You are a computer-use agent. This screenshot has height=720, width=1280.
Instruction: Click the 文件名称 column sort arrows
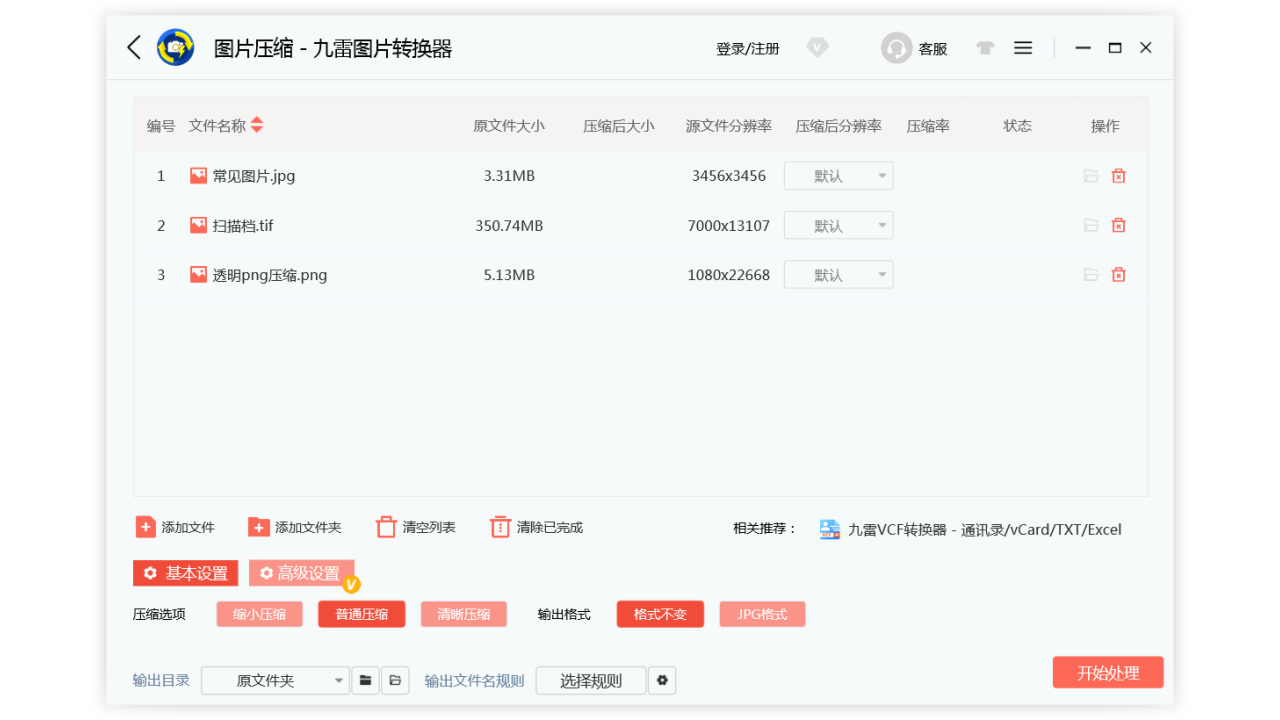[257, 125]
